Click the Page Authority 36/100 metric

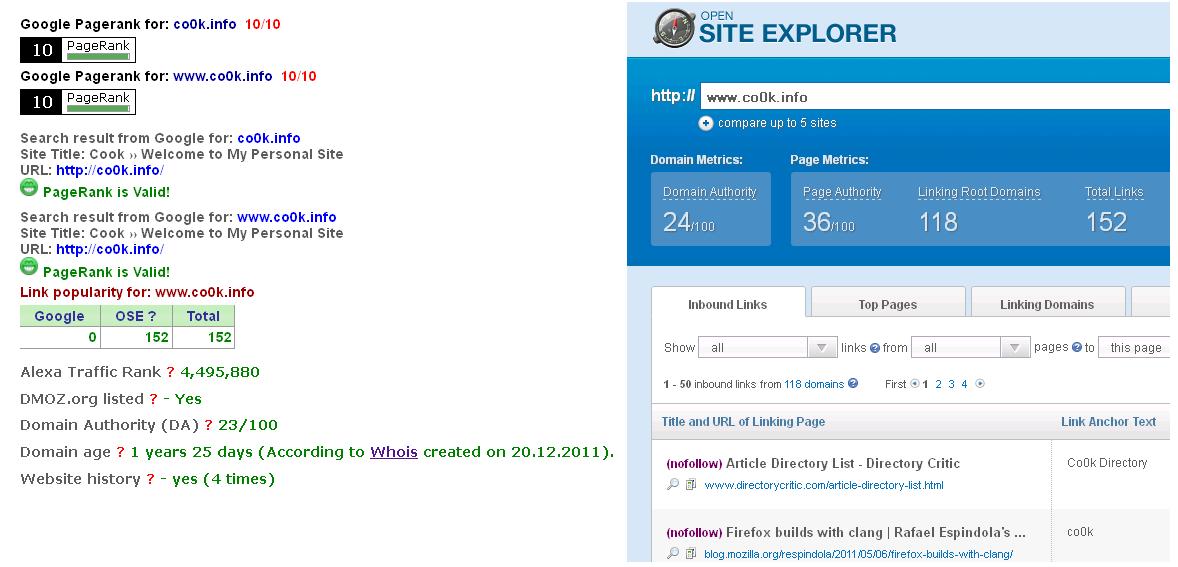point(841,209)
